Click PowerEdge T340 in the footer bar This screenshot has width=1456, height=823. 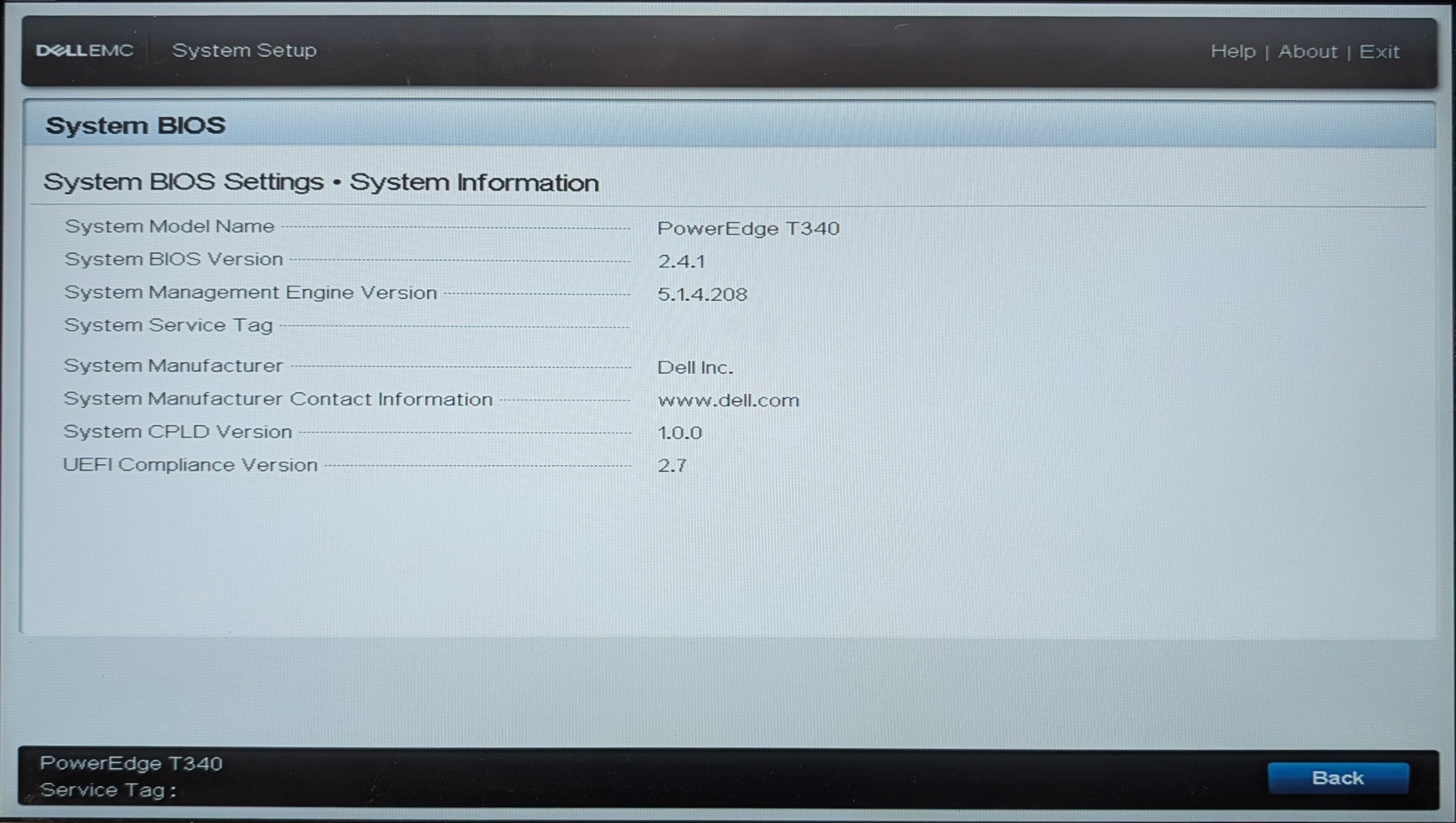(131, 763)
